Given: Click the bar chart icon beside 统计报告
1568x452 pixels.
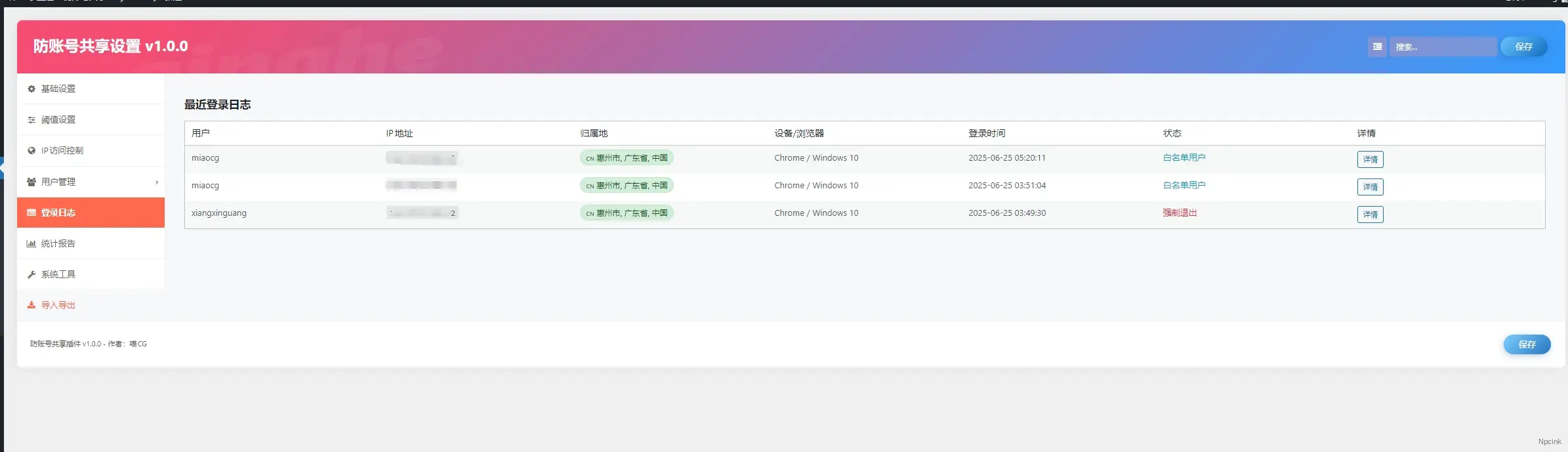Looking at the screenshot, I should 31,243.
